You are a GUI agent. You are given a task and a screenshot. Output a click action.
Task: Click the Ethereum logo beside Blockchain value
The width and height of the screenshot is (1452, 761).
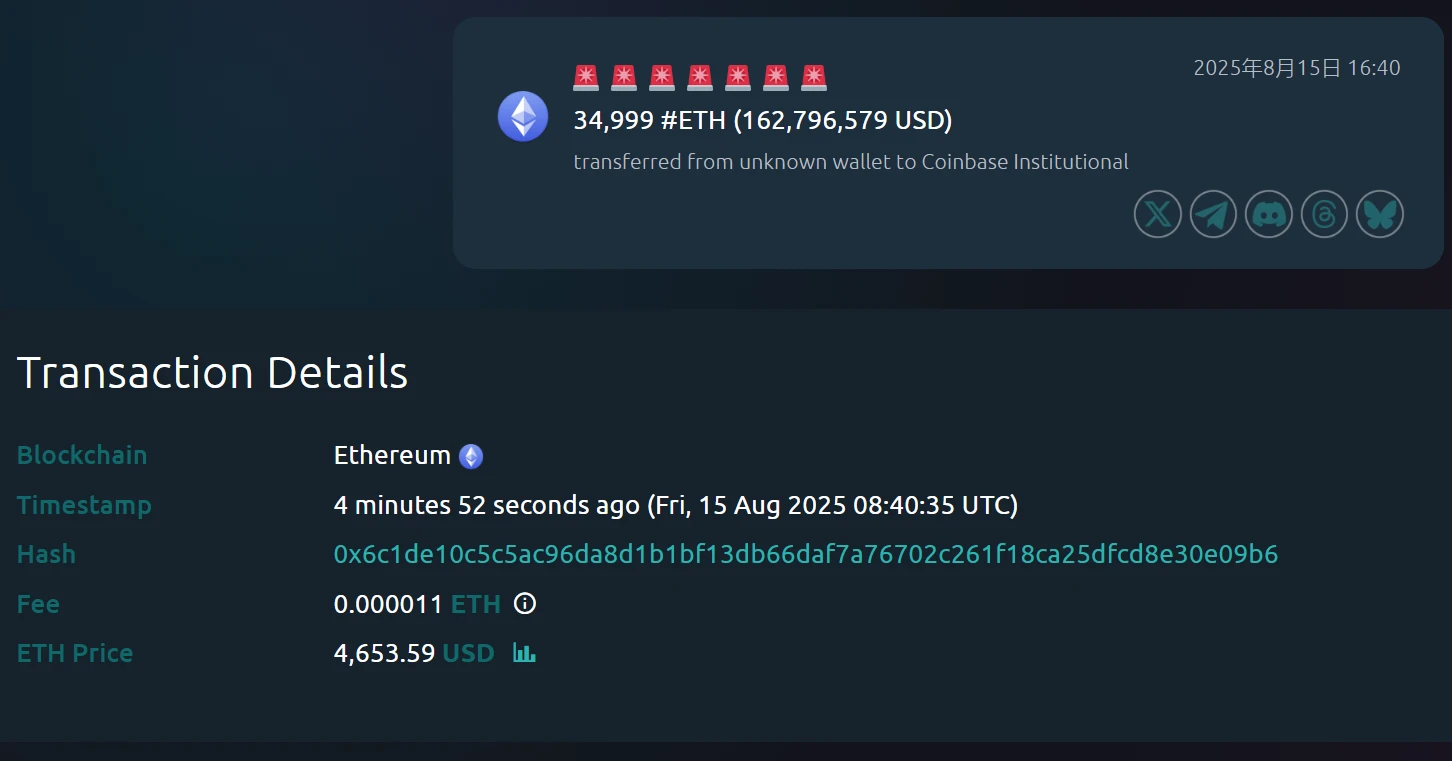click(x=470, y=455)
